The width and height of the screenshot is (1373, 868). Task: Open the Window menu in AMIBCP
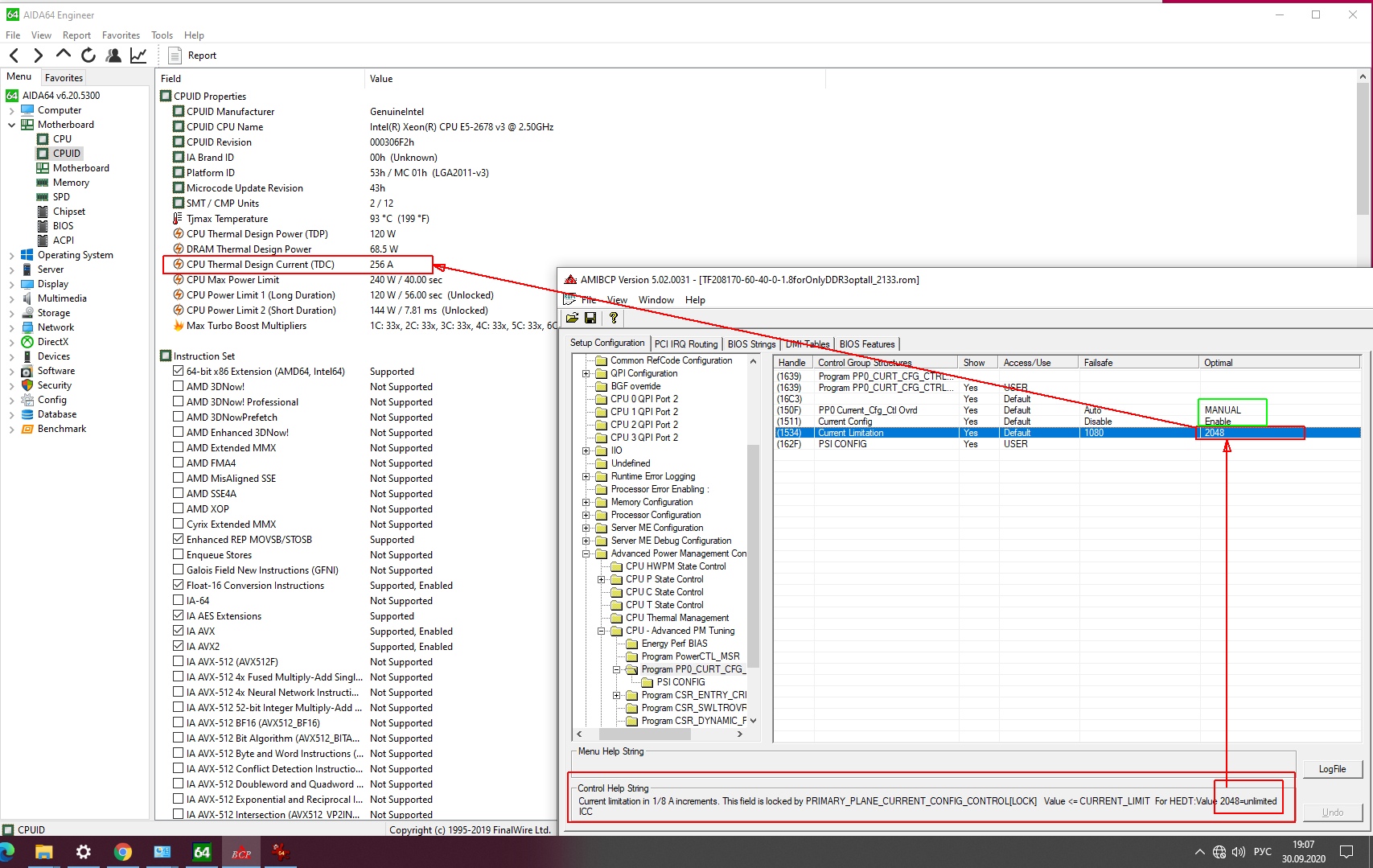coord(656,300)
